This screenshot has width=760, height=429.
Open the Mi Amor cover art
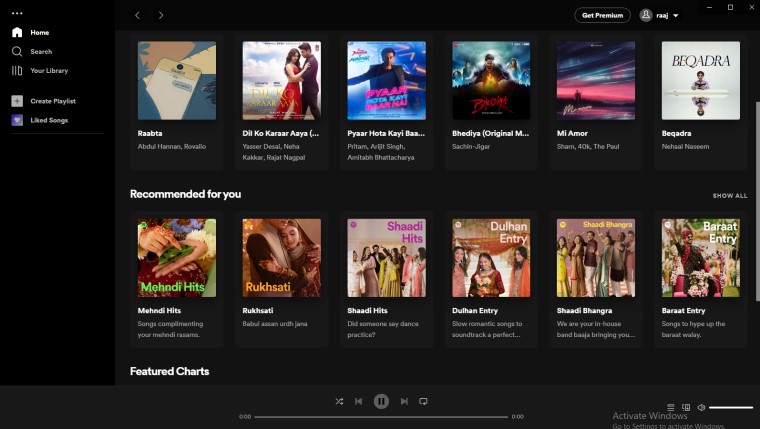point(596,80)
